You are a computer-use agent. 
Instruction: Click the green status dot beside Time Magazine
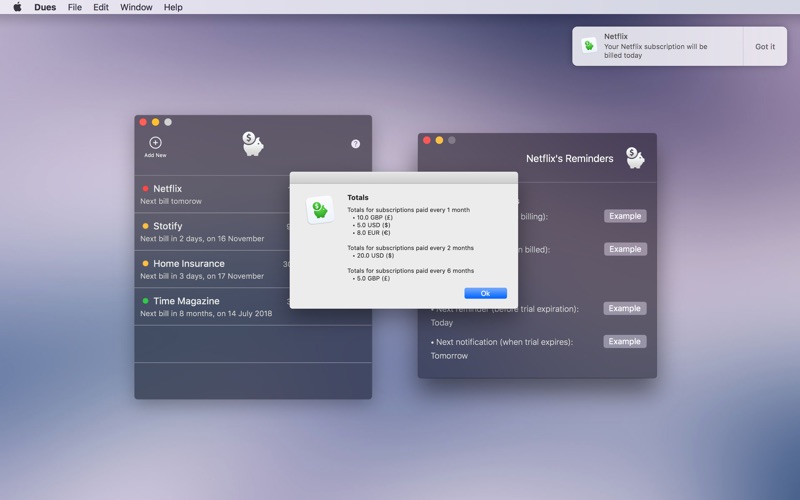[145, 301]
